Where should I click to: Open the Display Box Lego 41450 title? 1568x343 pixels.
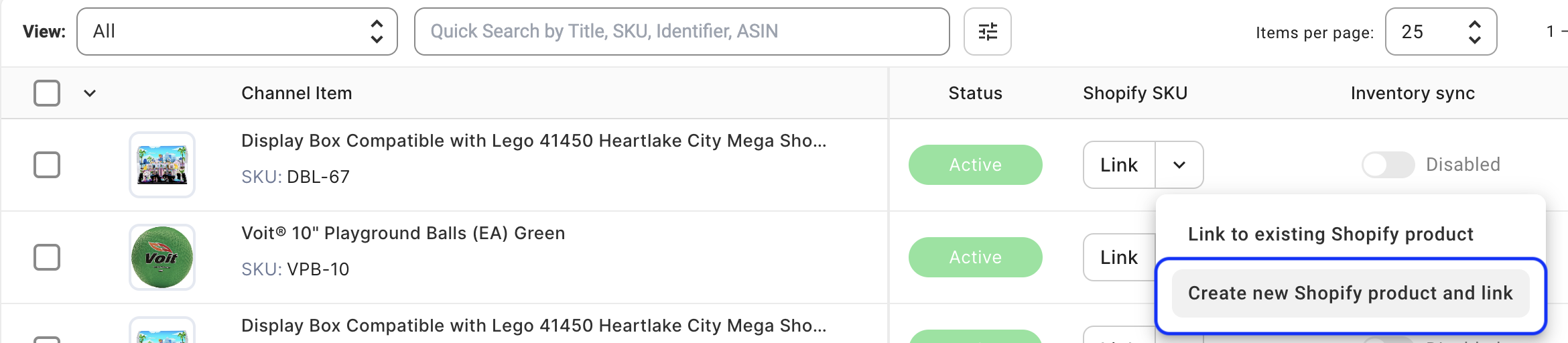pyautogui.click(x=533, y=141)
